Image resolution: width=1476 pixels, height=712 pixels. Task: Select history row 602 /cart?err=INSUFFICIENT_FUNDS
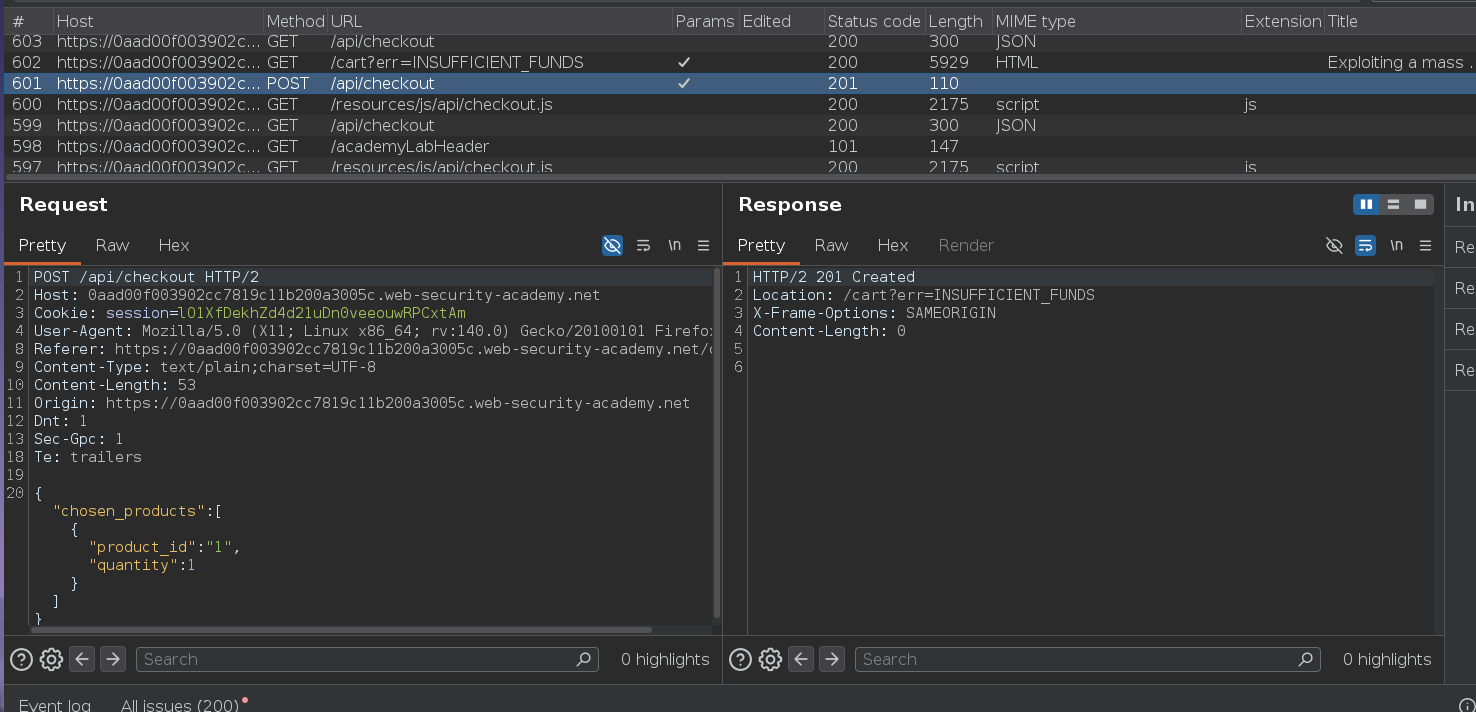(x=738, y=62)
